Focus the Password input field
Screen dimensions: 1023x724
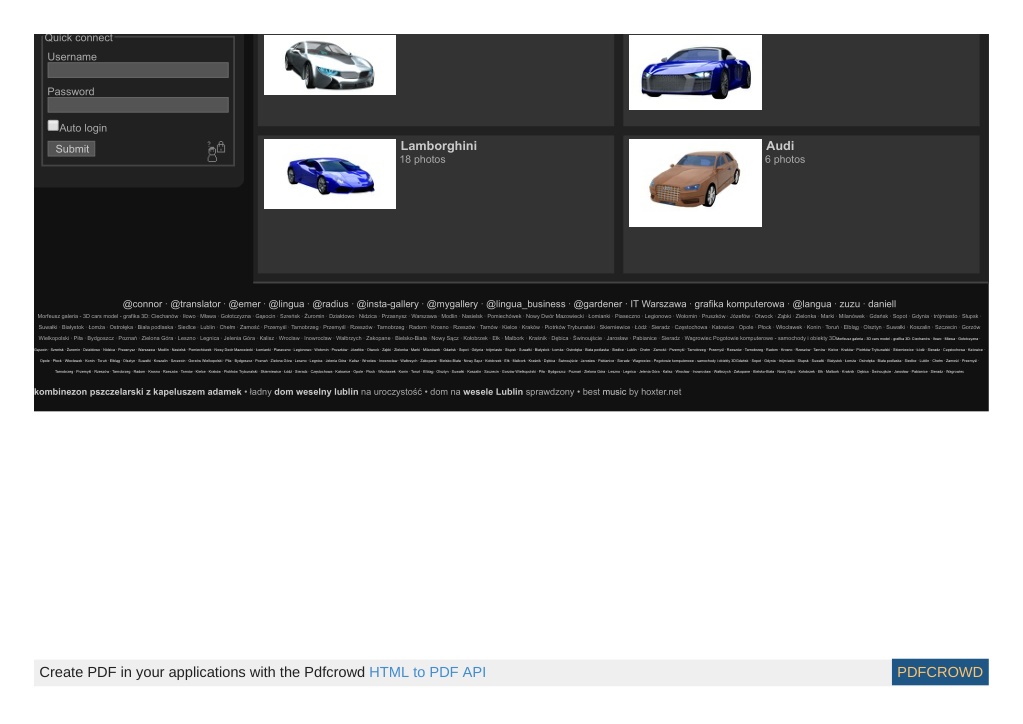(138, 104)
